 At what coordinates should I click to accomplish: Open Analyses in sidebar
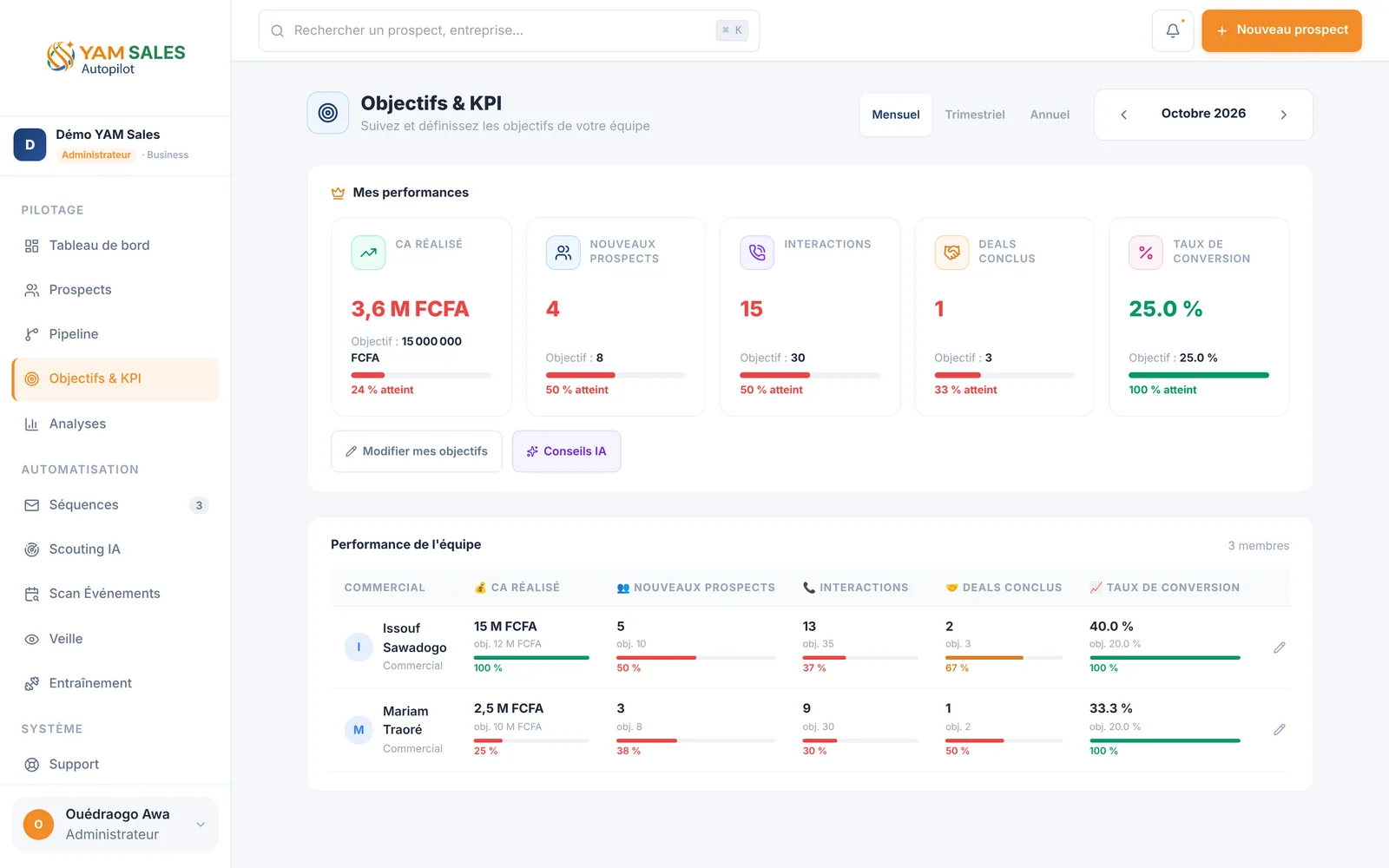115,424
